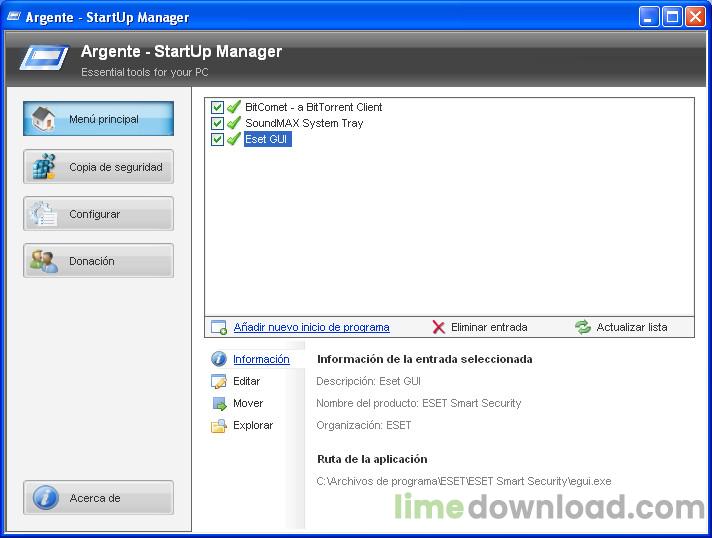Minimize the StartUp Manager window
Image resolution: width=712 pixels, height=538 pixels.
point(648,17)
